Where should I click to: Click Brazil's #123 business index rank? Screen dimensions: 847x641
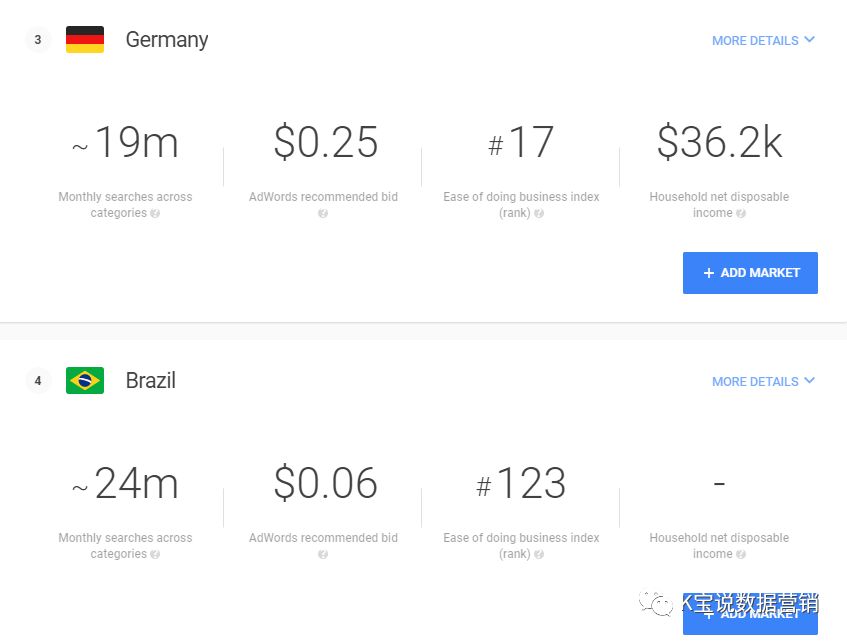click(x=521, y=485)
